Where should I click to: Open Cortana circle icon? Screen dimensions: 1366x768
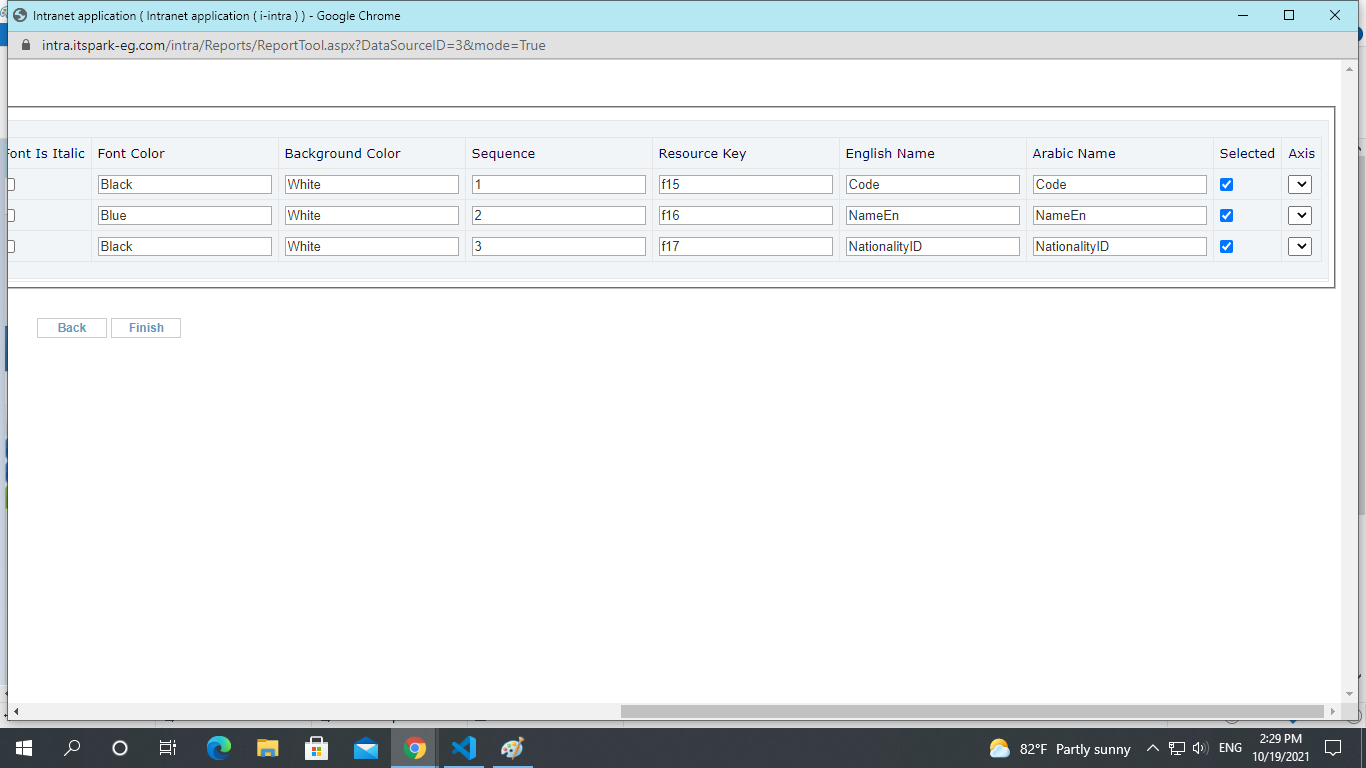(120, 748)
